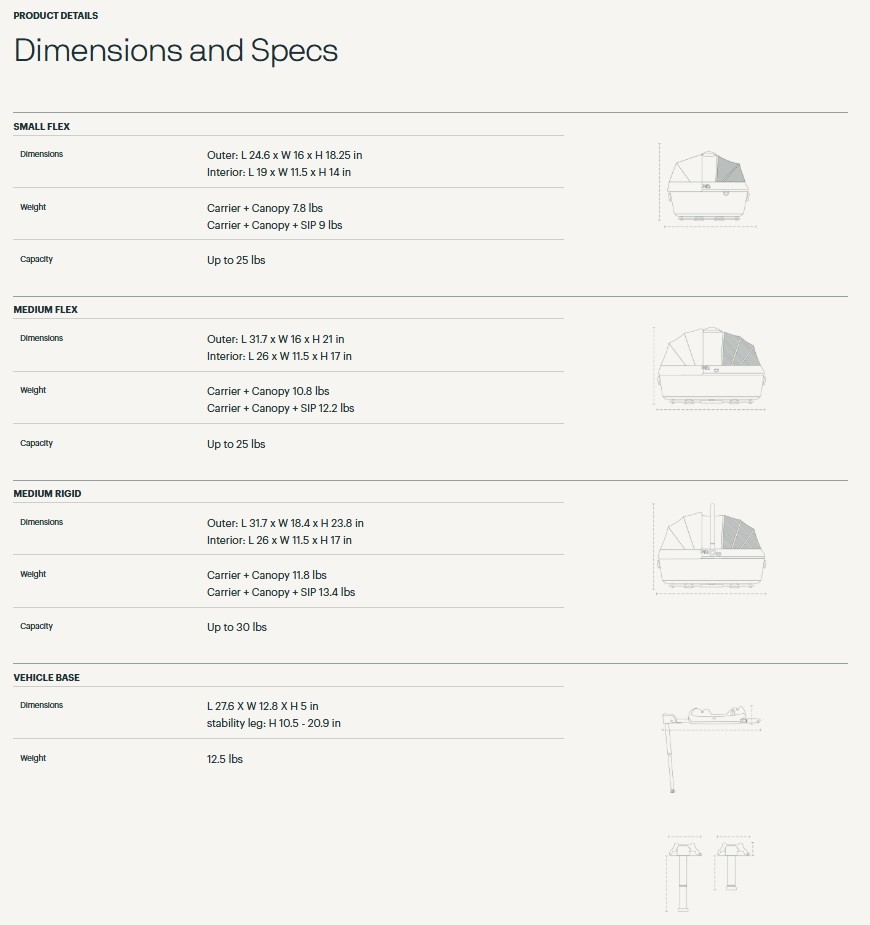Click the MEDIUM RIGID section heading
870x925 pixels.
tap(48, 494)
